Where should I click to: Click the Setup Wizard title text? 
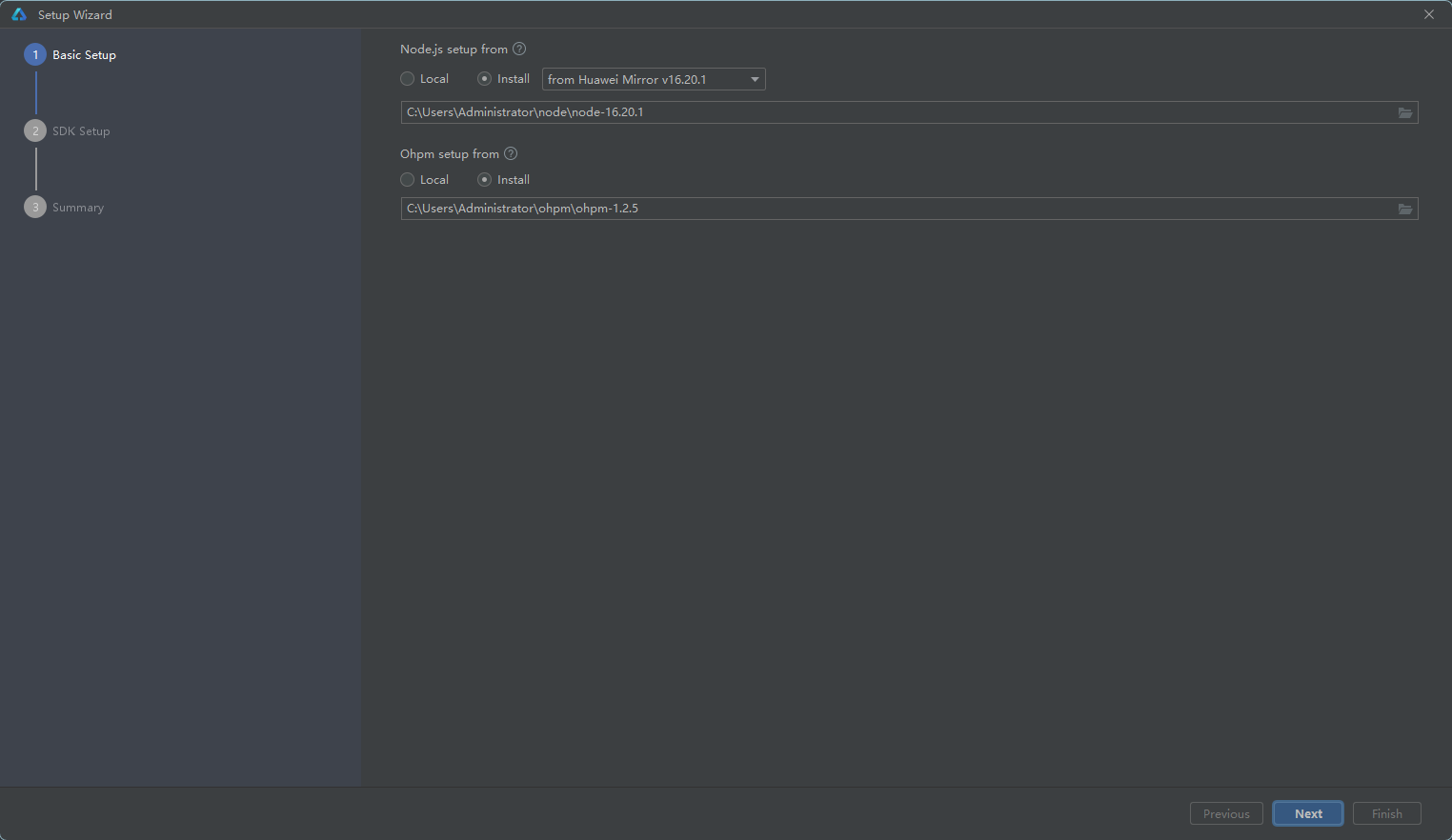click(x=75, y=15)
